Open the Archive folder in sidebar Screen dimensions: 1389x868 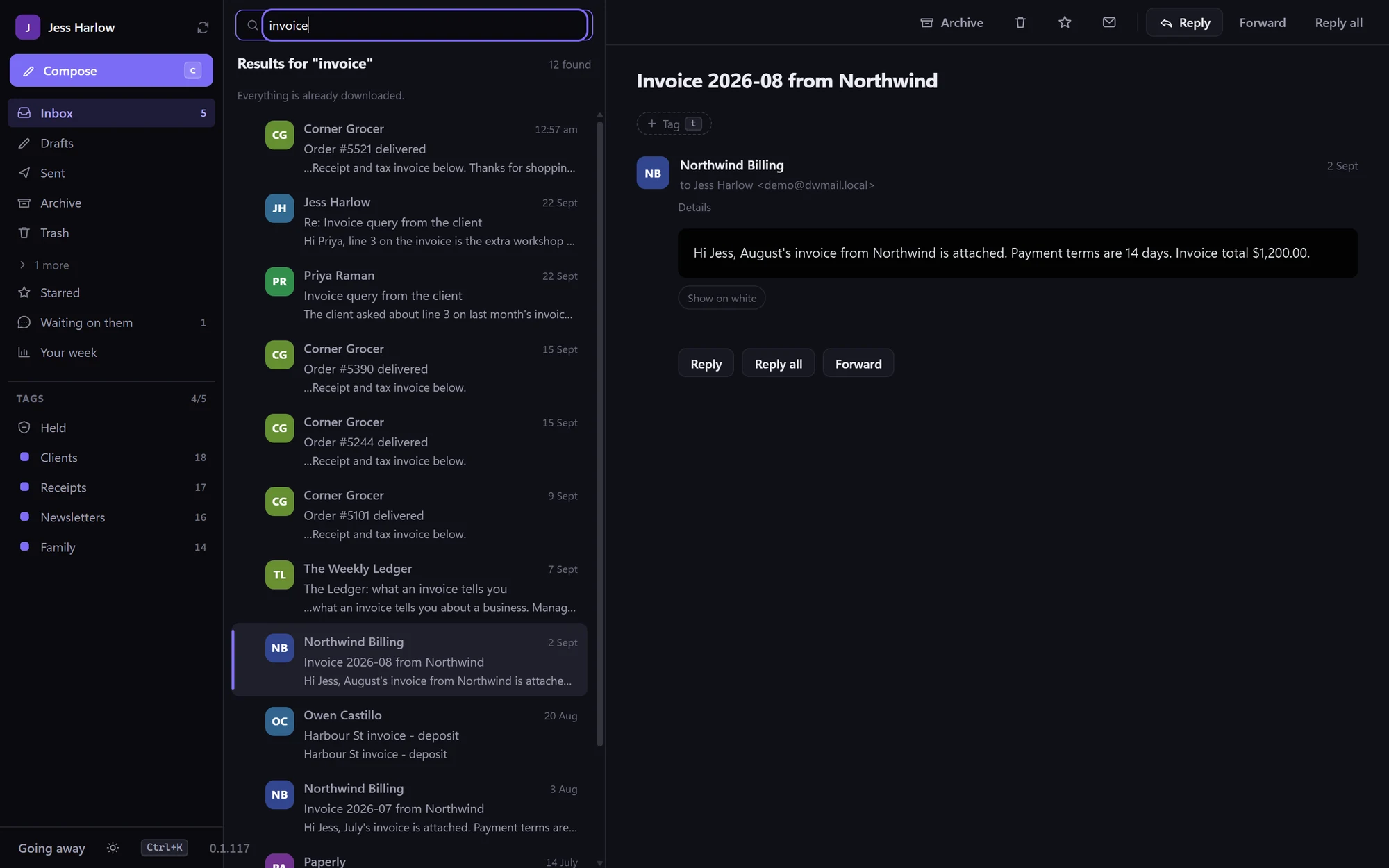tap(111, 202)
